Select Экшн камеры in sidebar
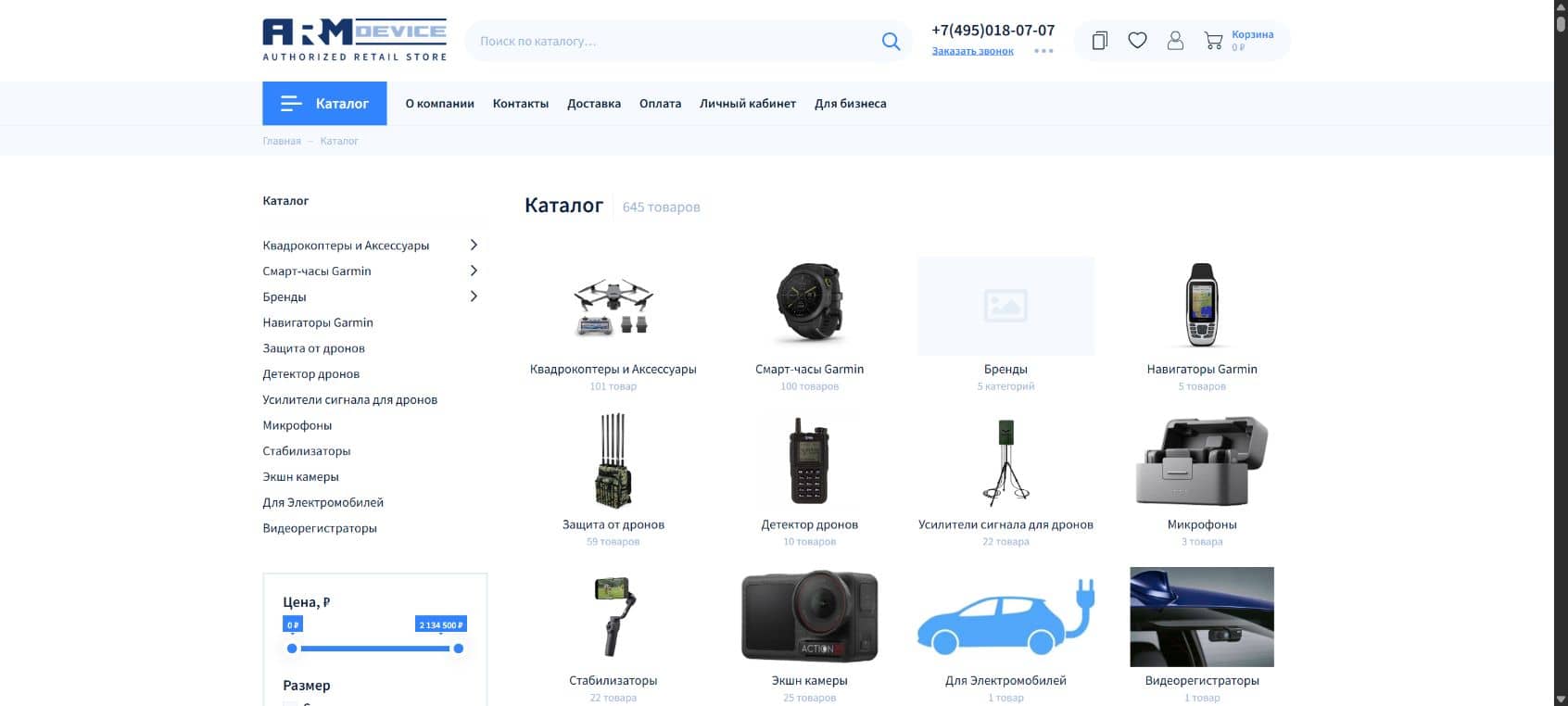 300,477
